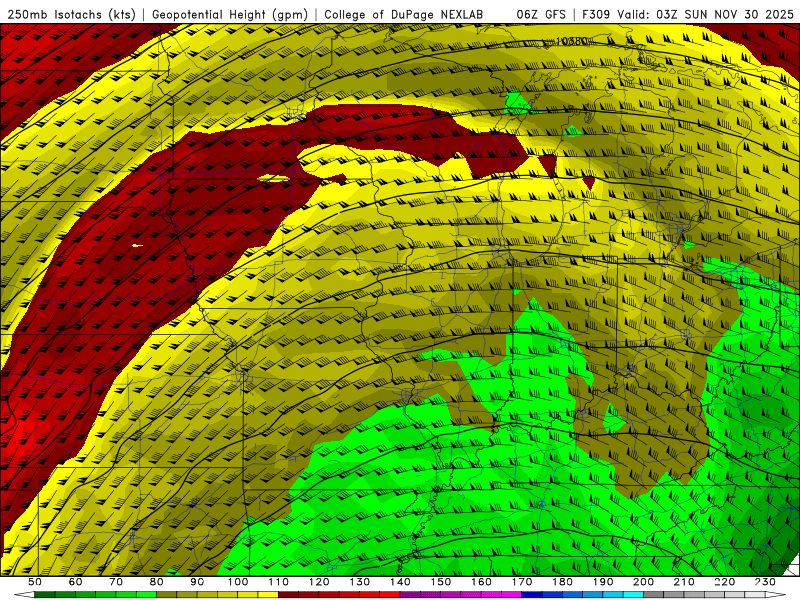Click the 60 value on the legend
The width and height of the screenshot is (800, 600).
click(76, 582)
